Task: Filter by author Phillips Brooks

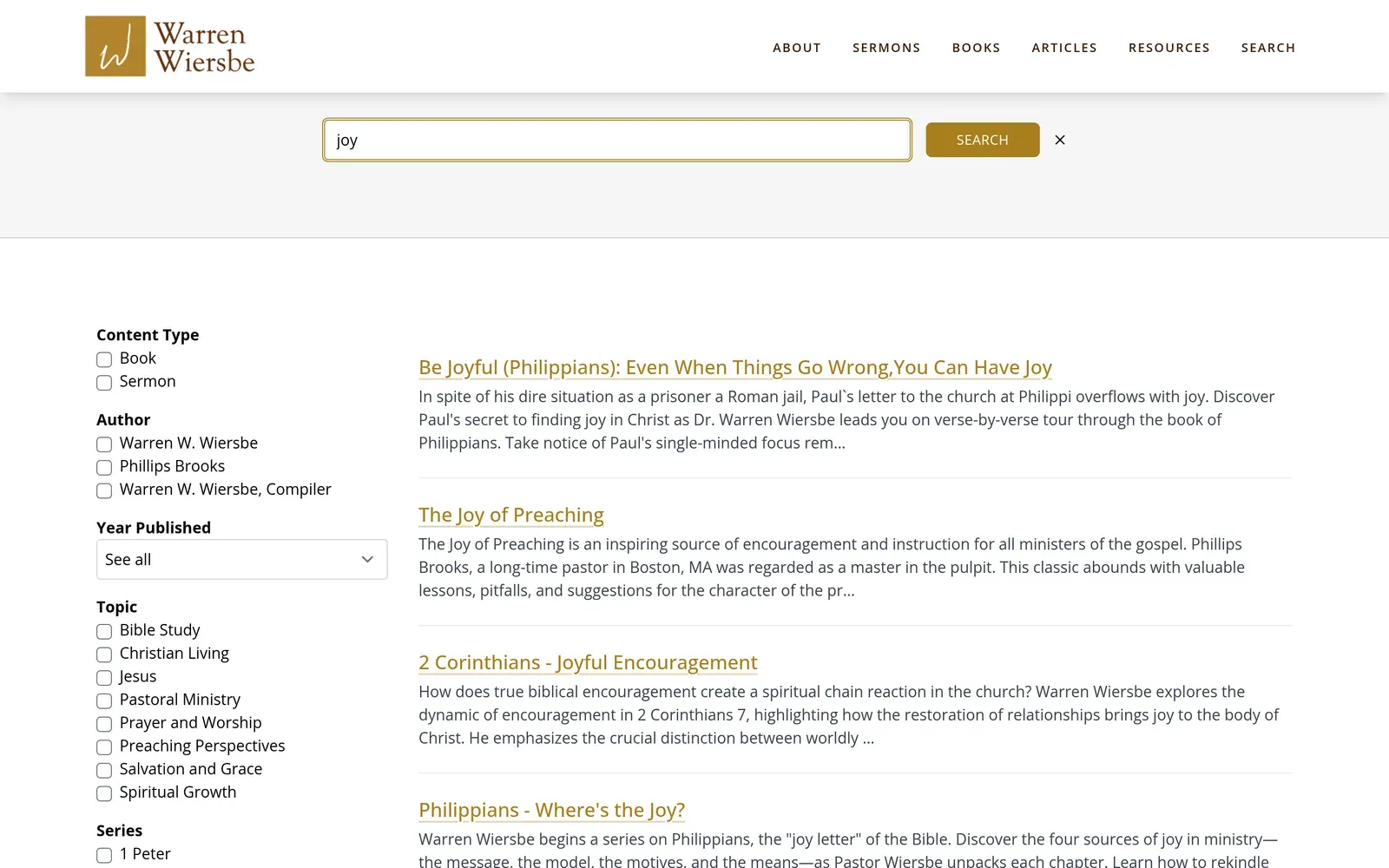Action: (x=104, y=467)
